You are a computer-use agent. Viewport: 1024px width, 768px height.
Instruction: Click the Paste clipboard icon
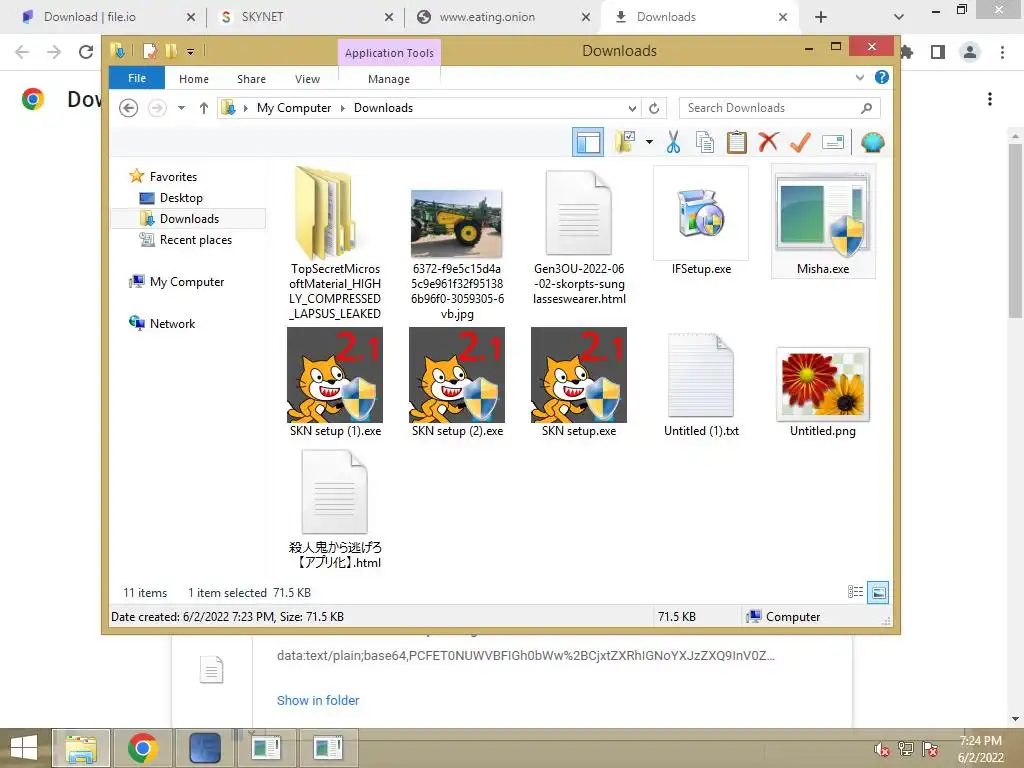pos(736,142)
